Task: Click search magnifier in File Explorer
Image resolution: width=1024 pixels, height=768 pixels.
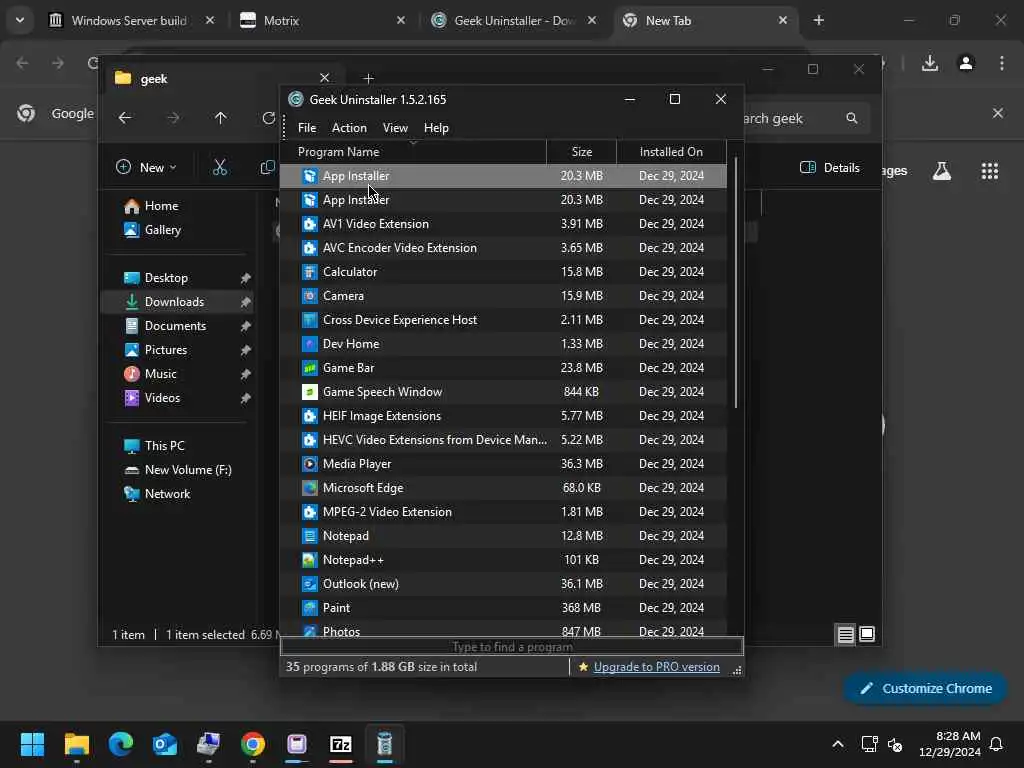Action: [852, 118]
